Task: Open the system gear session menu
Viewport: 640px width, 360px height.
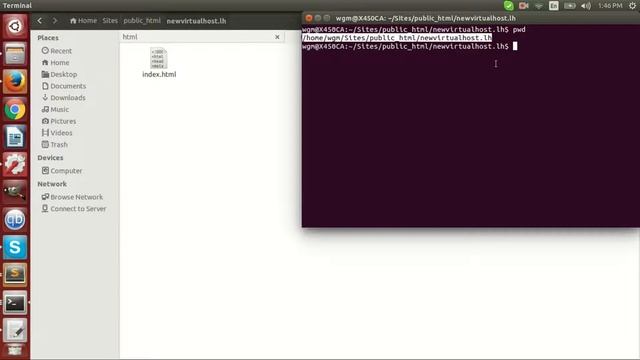Action: (x=632, y=6)
